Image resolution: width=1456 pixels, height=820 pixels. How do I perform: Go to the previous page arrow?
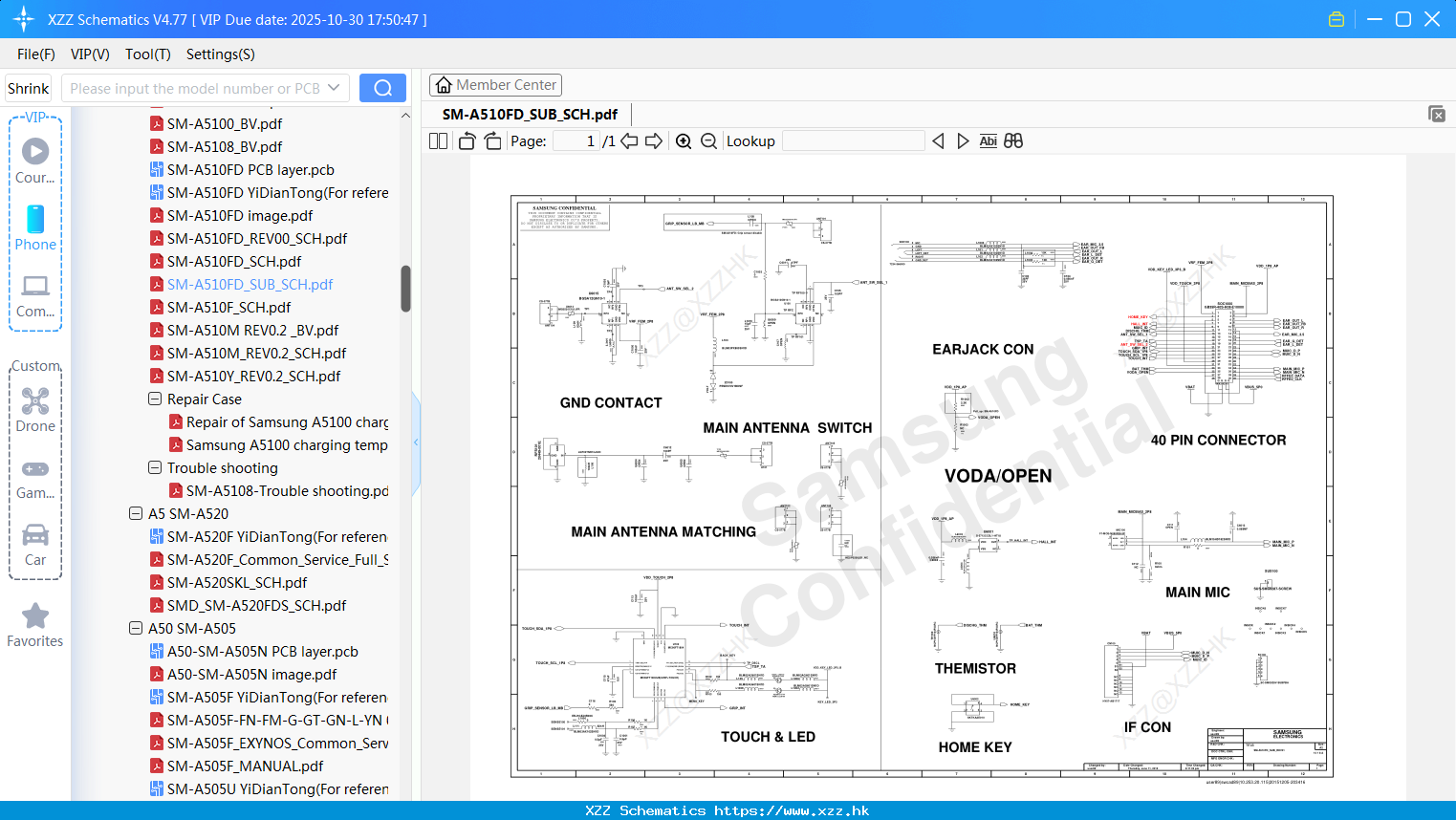coord(629,140)
